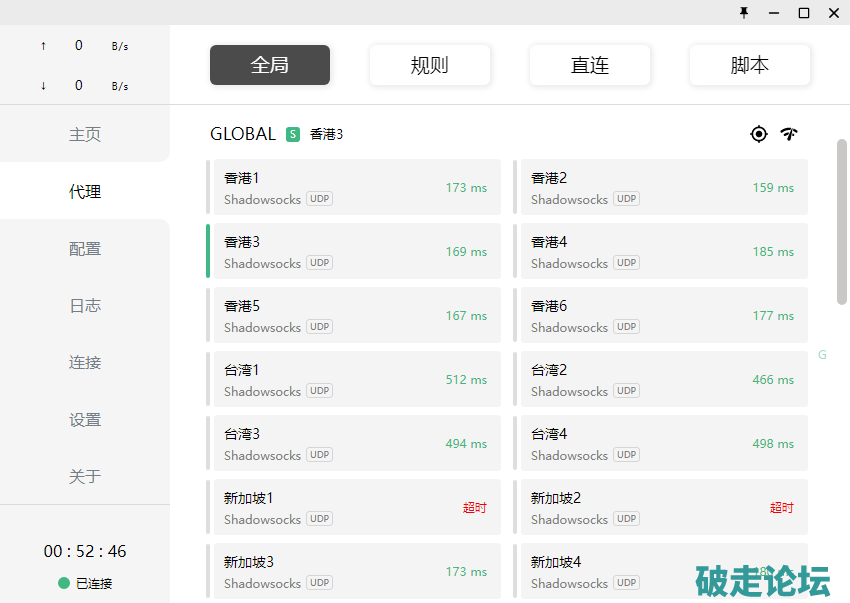Click the download speed arrow indicator
This screenshot has height=603, width=850.
point(43,86)
